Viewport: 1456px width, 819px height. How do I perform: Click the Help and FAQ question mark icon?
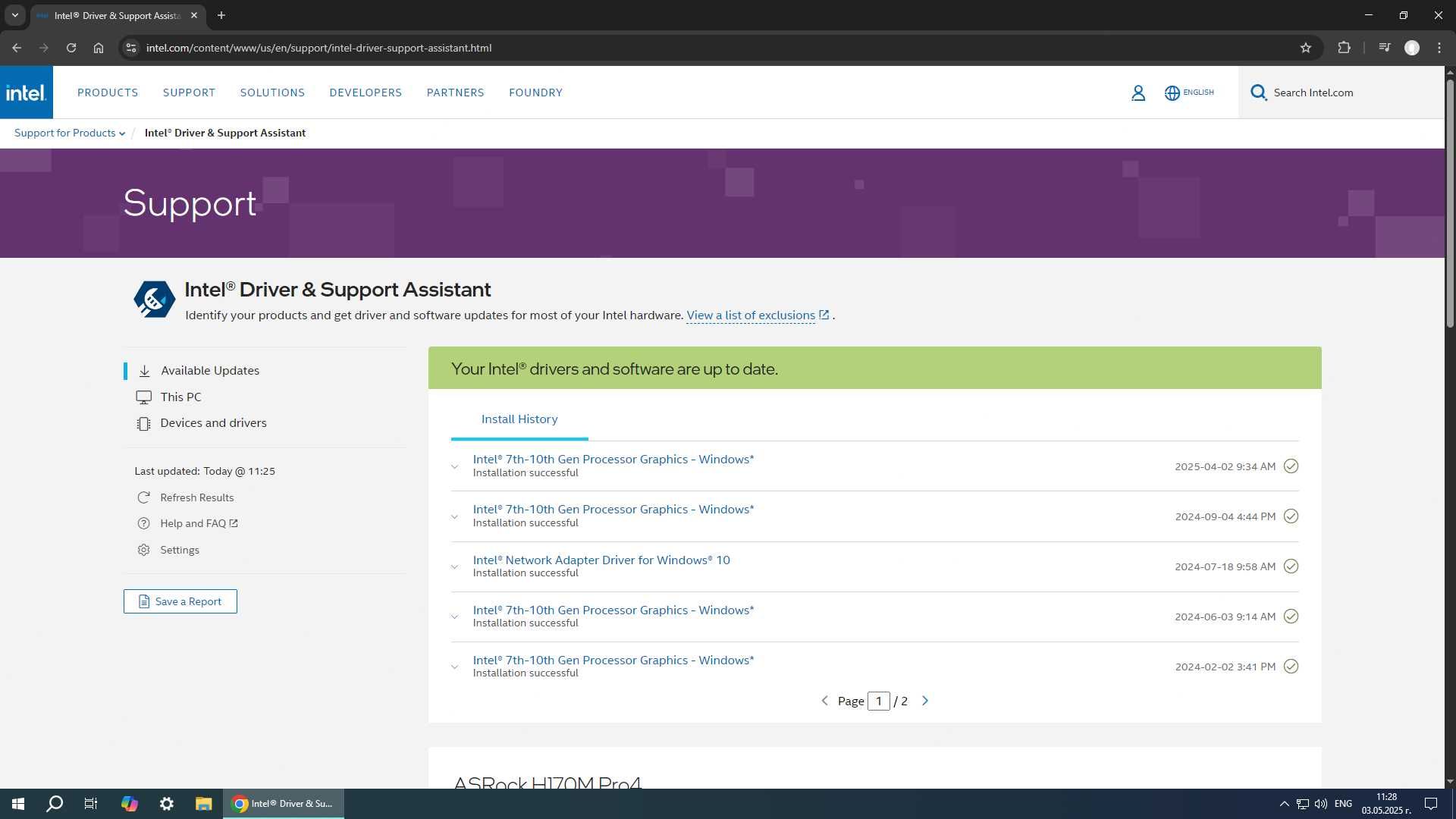[143, 523]
